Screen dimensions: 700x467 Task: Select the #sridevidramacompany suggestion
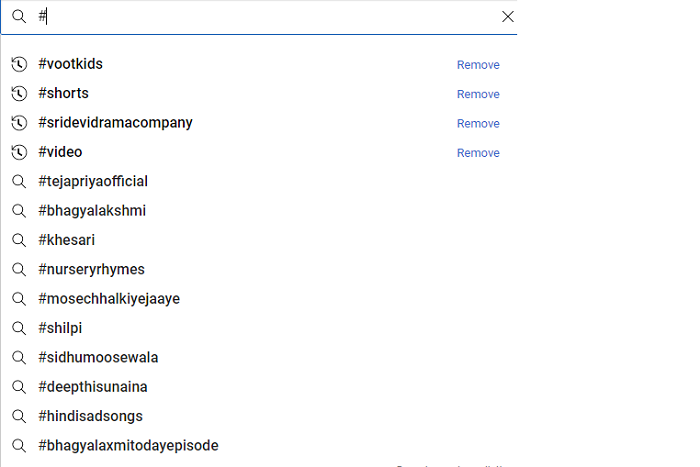[x=115, y=123]
